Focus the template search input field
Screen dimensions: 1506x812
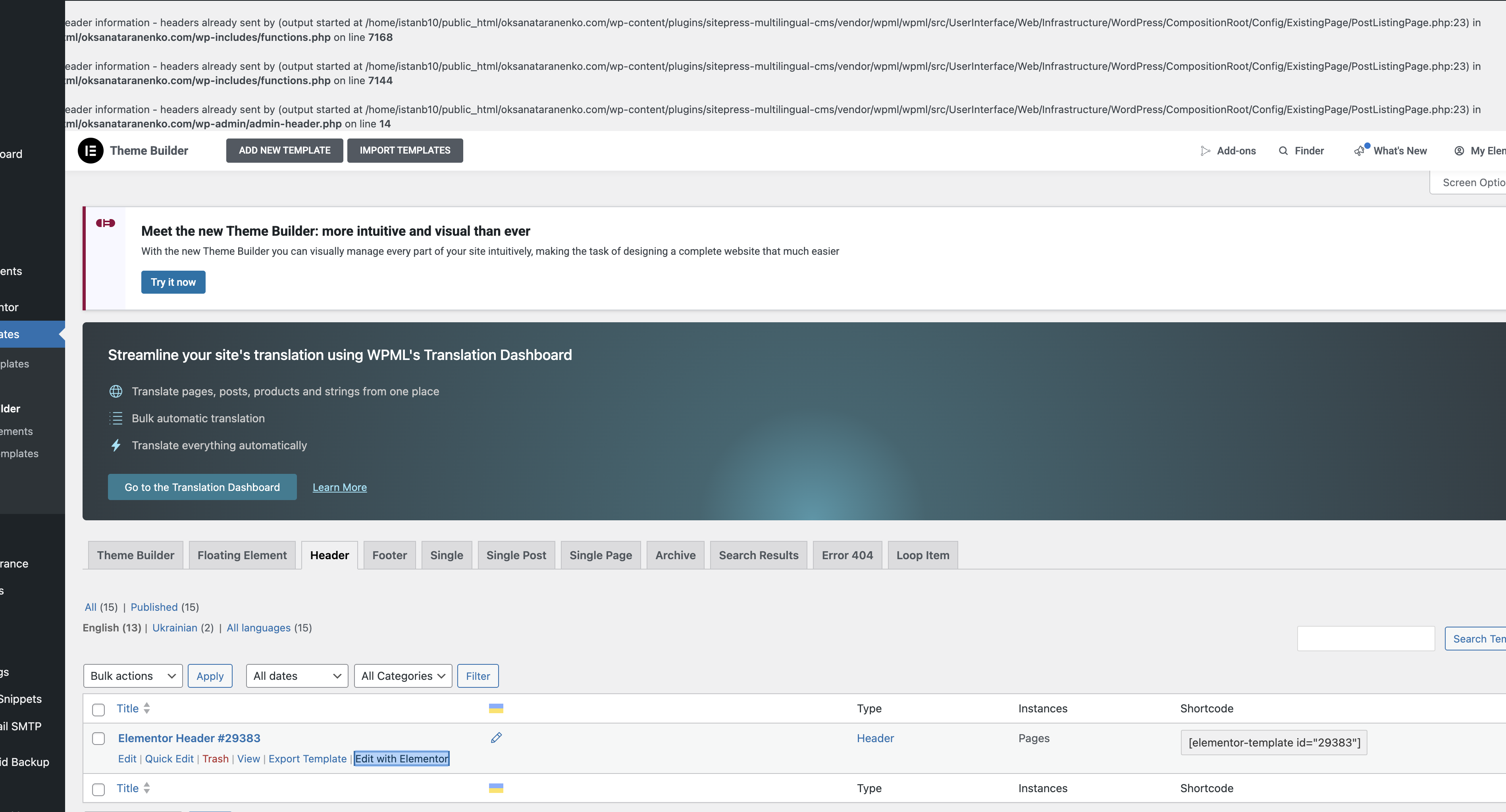tap(1366, 639)
